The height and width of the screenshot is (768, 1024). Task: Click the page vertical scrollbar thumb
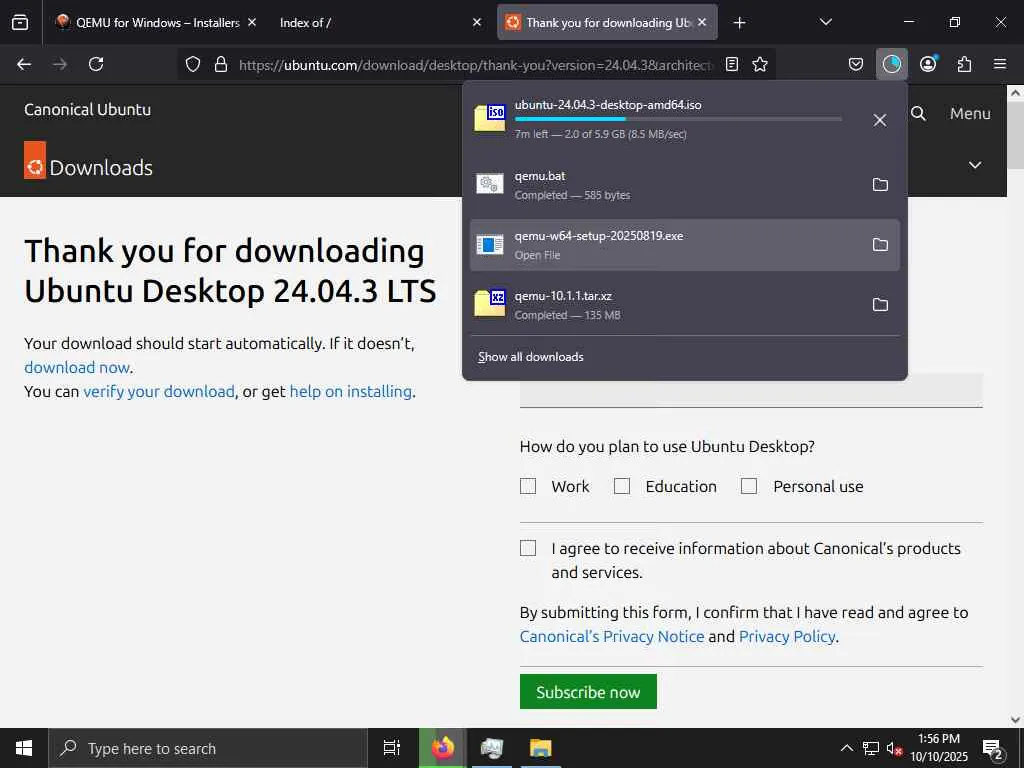point(1016,133)
